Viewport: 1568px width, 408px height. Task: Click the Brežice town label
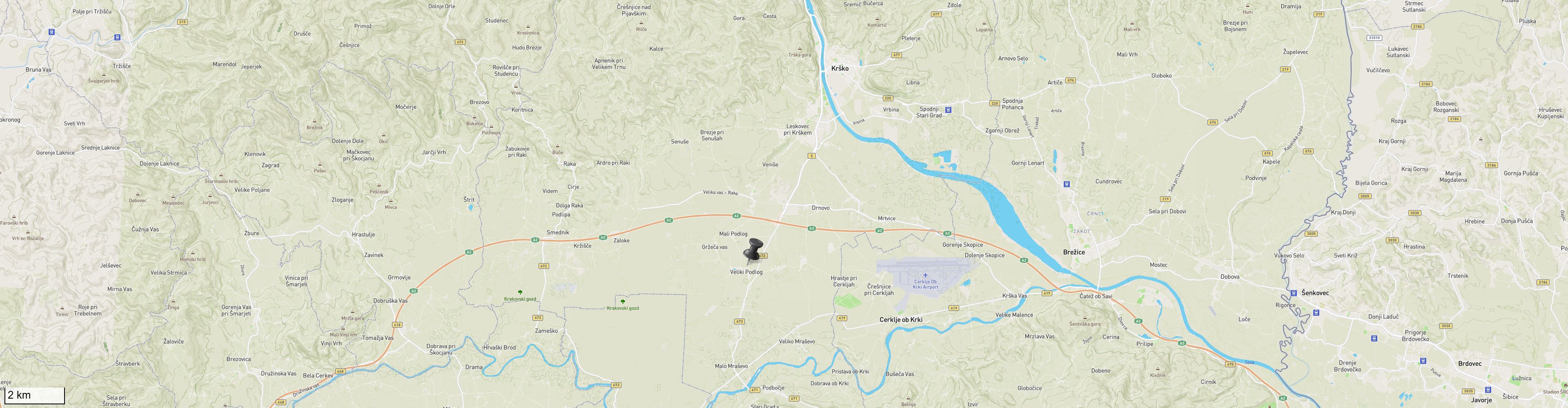[1074, 252]
